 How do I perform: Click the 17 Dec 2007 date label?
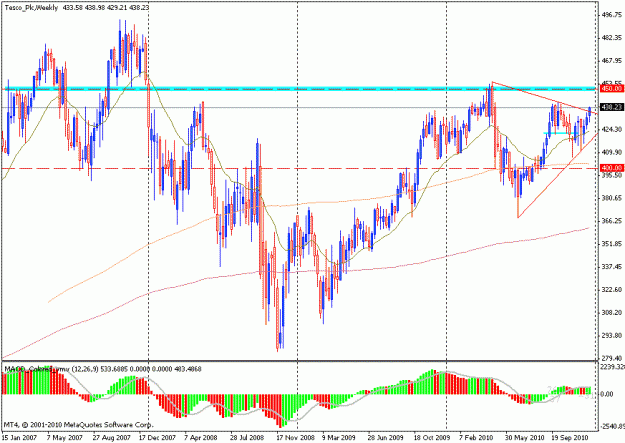[x=157, y=437]
